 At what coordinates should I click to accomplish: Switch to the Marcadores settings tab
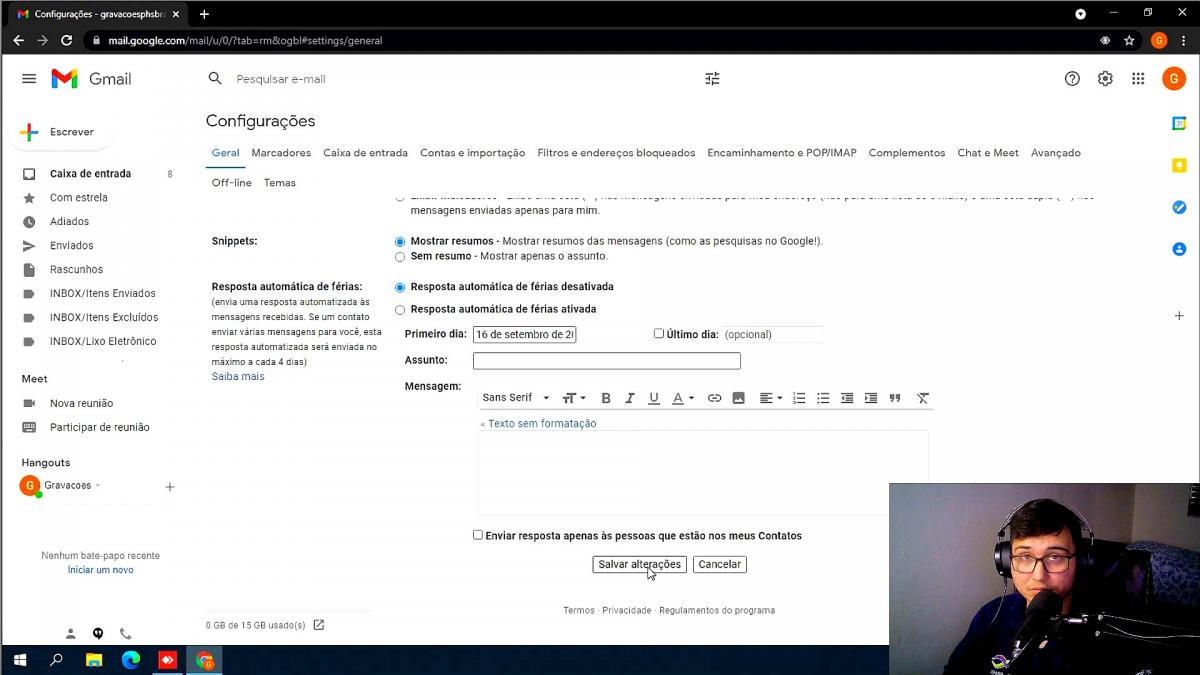(x=281, y=153)
